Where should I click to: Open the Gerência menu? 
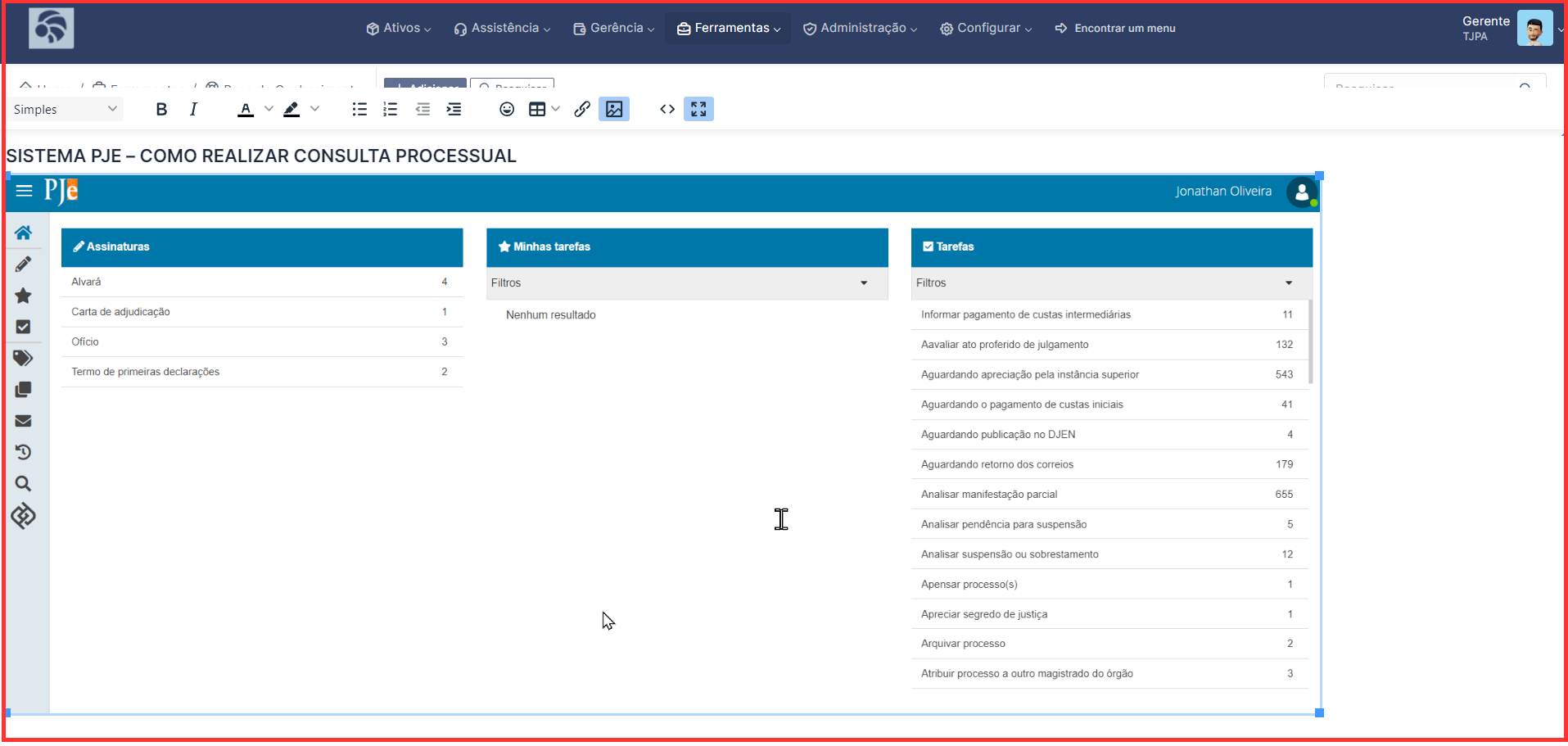tap(614, 29)
